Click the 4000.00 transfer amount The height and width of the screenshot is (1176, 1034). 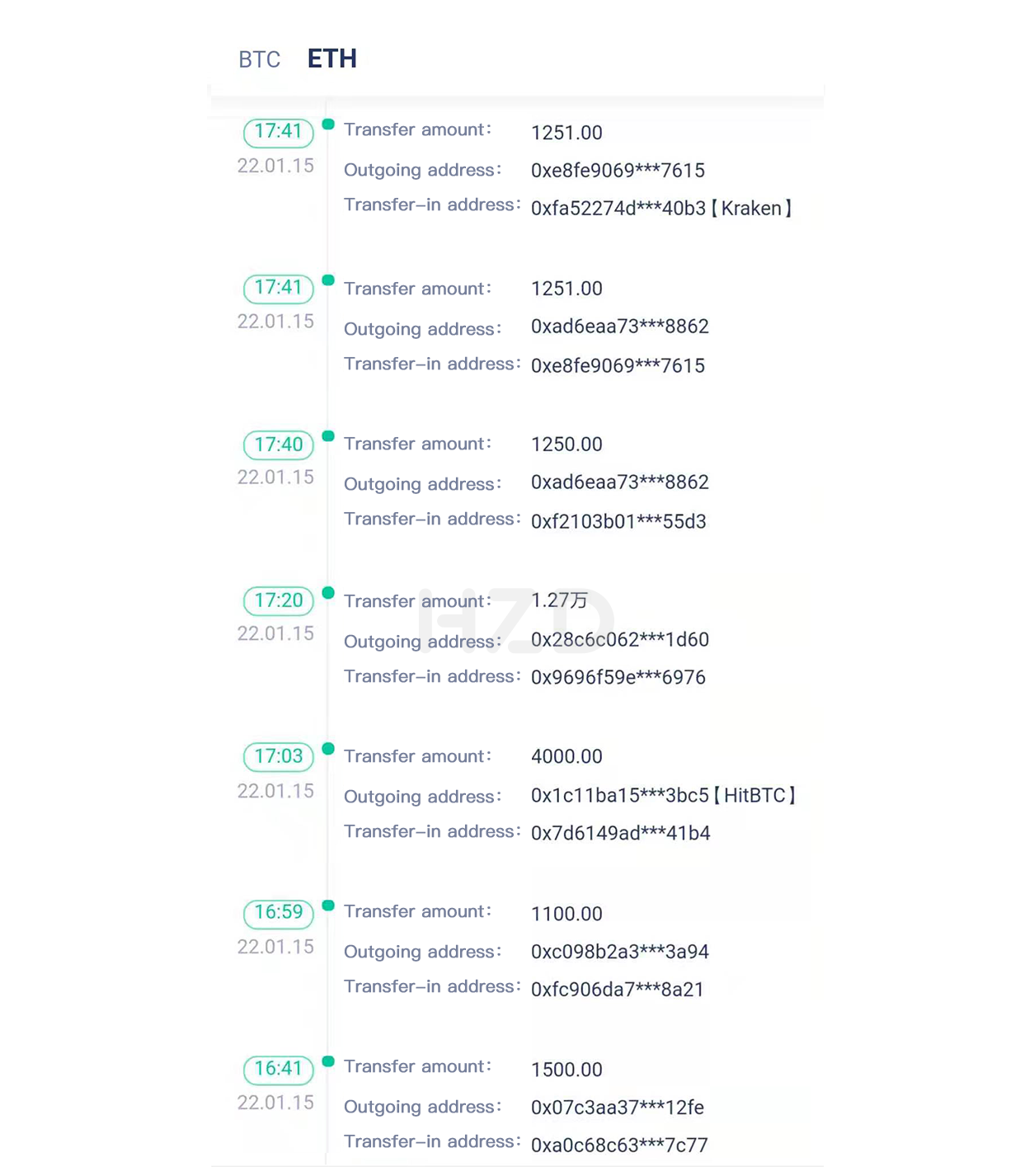click(x=566, y=756)
